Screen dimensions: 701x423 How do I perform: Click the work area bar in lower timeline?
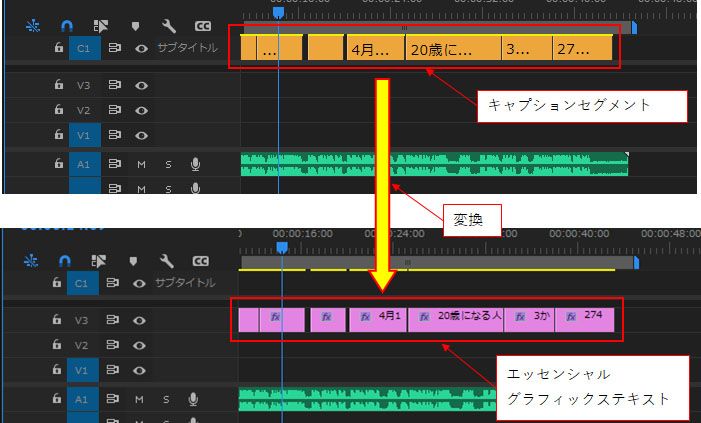(437, 262)
